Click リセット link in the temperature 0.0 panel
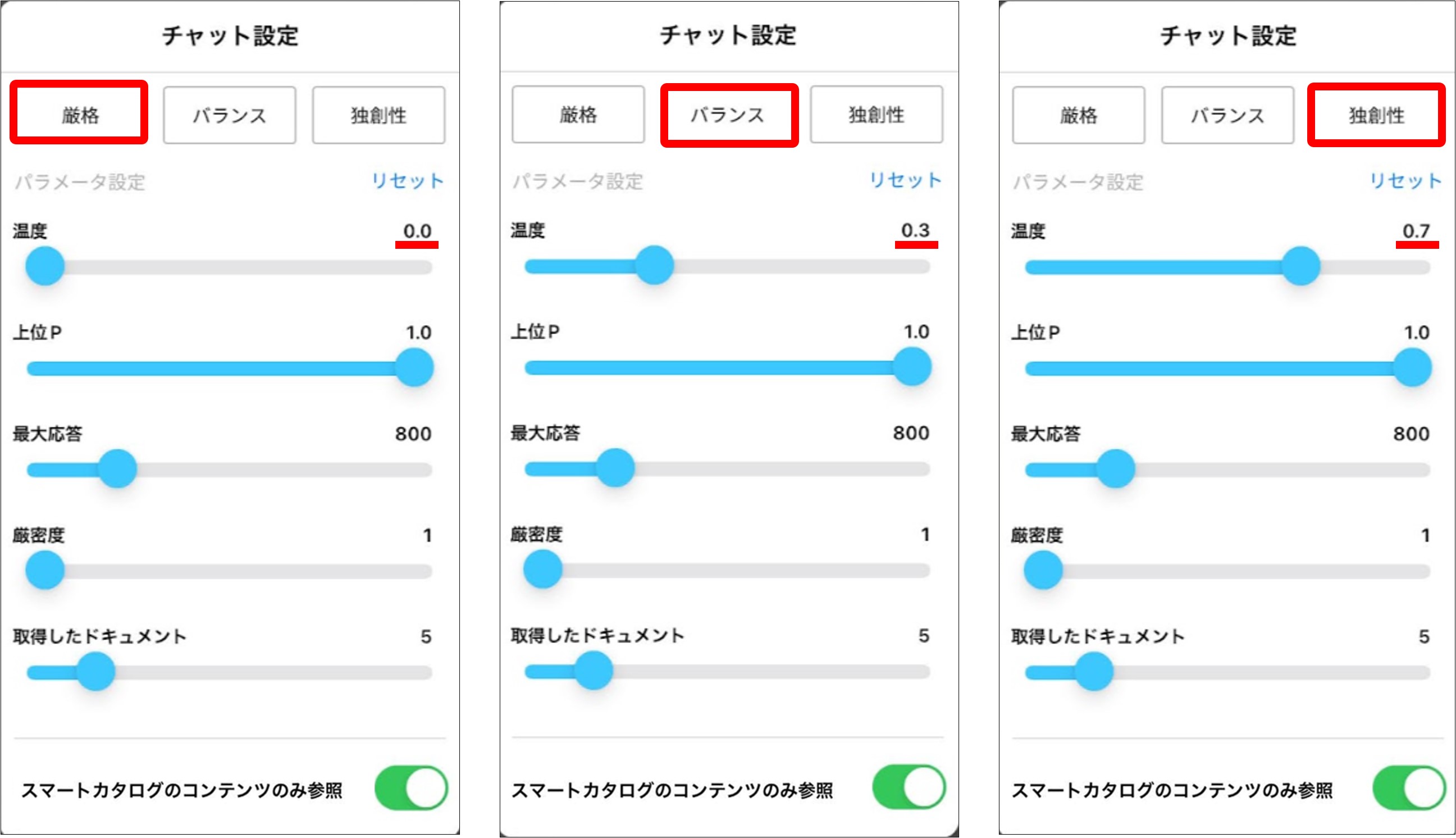 (407, 181)
